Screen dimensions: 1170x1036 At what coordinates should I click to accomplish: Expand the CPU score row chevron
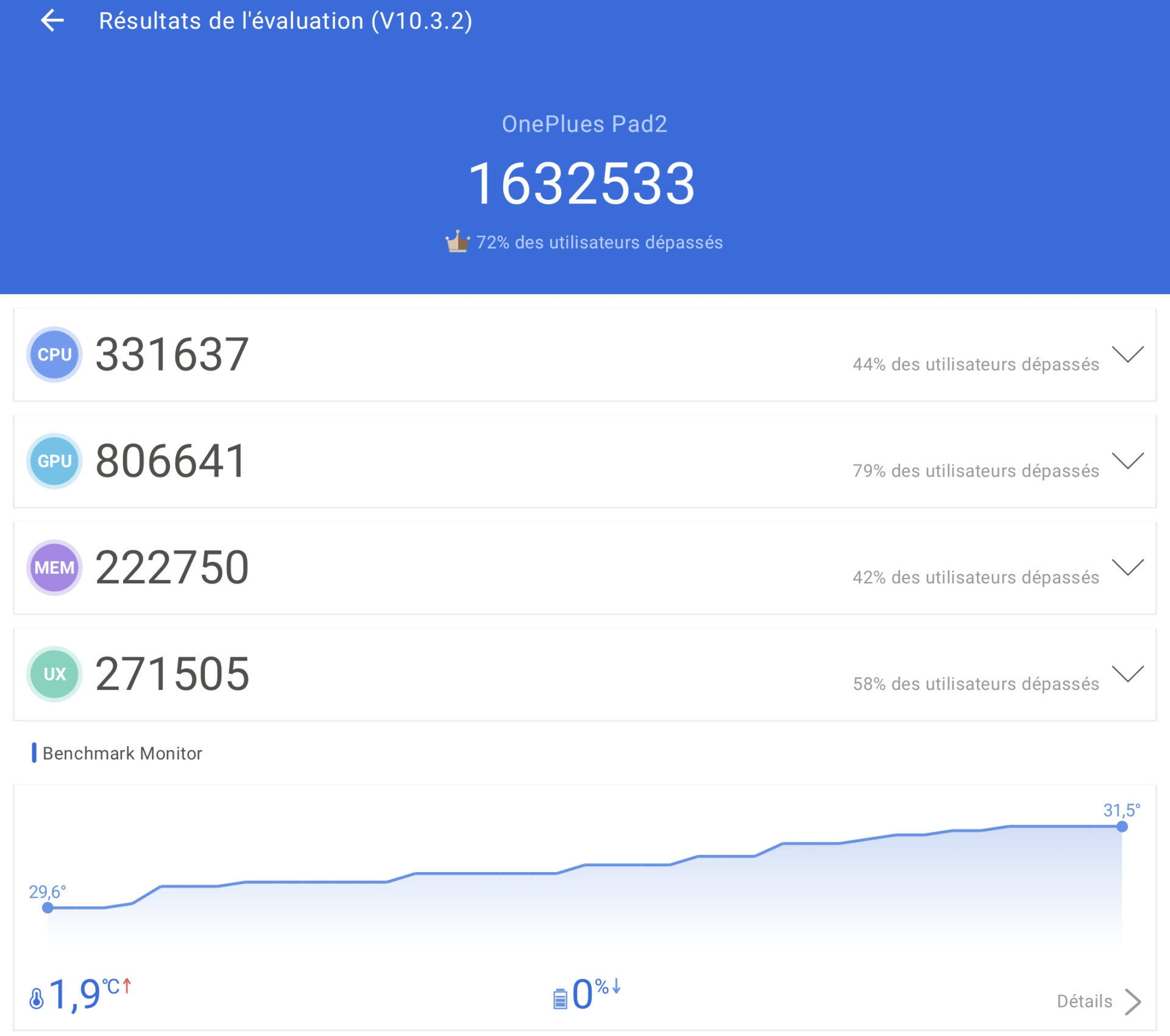click(x=1127, y=354)
